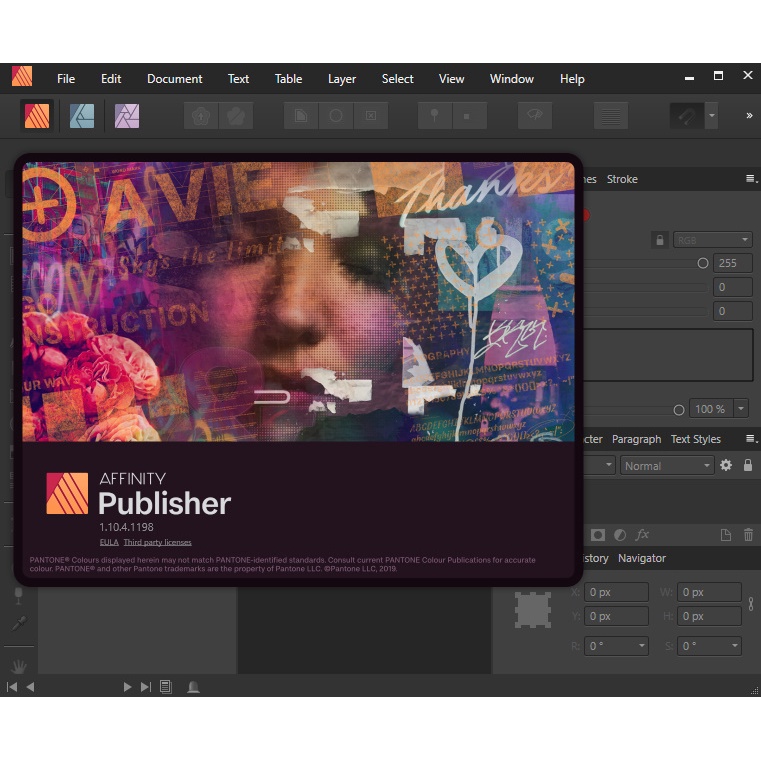
Task: Expand the Normal blend mode dropdown
Action: (666, 465)
